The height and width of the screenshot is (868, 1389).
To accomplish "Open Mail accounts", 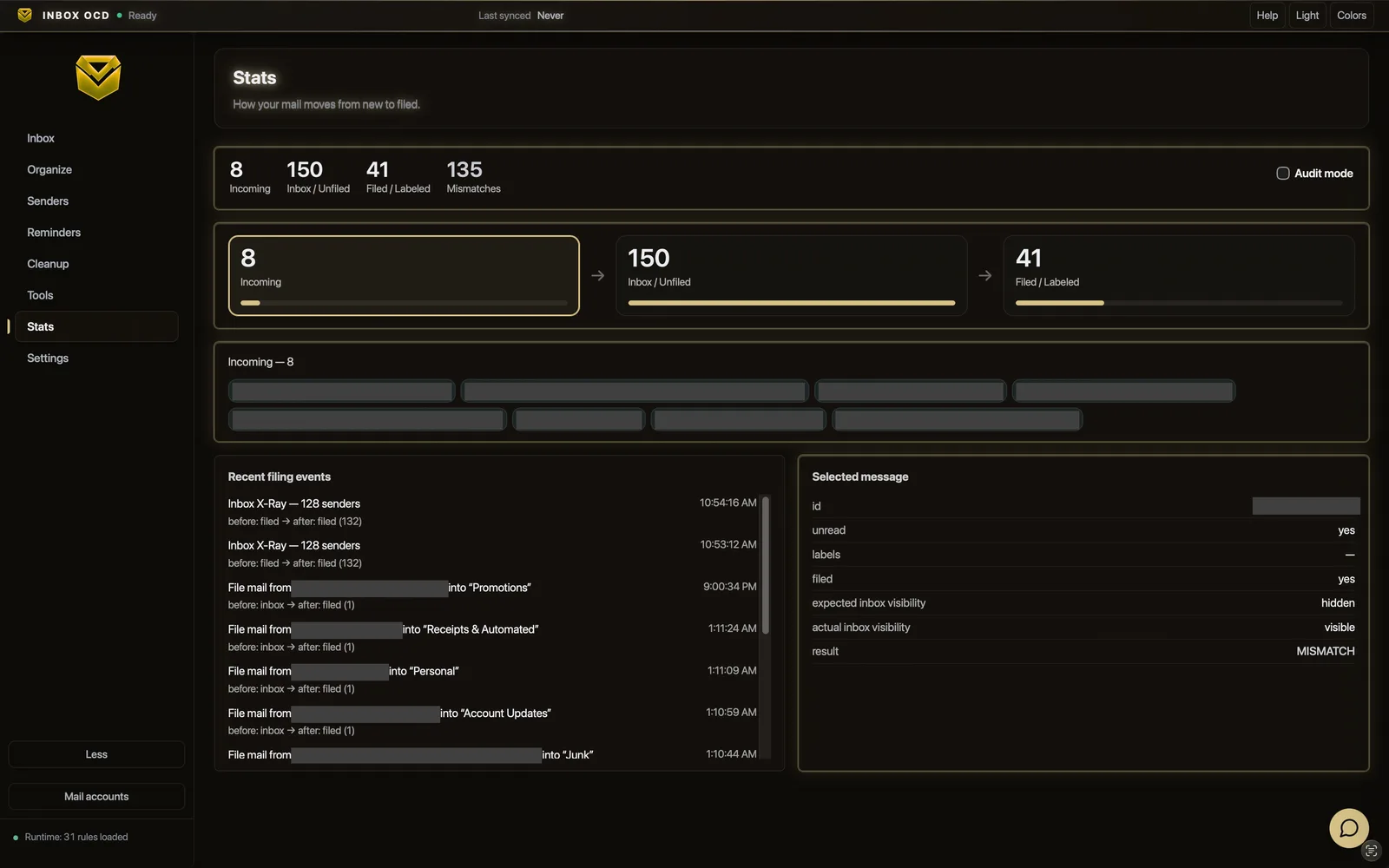I will [x=96, y=796].
